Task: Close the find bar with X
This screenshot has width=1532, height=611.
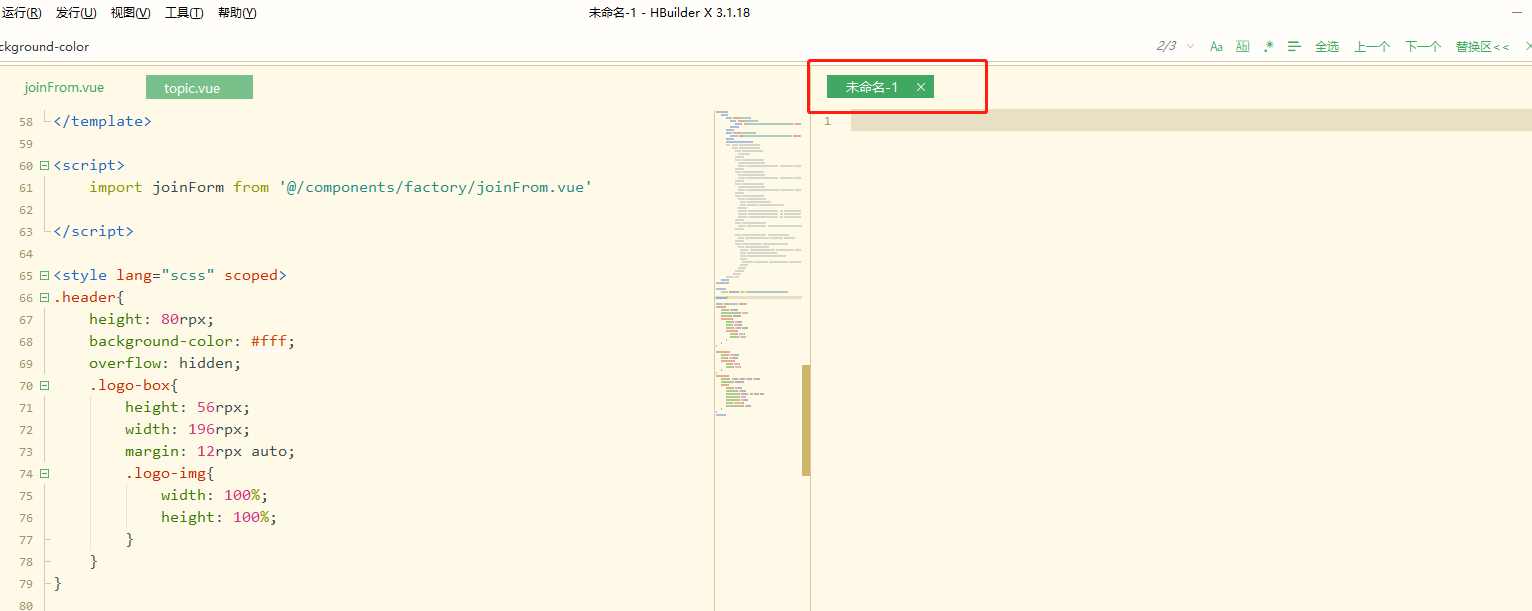Action: [x=1527, y=46]
